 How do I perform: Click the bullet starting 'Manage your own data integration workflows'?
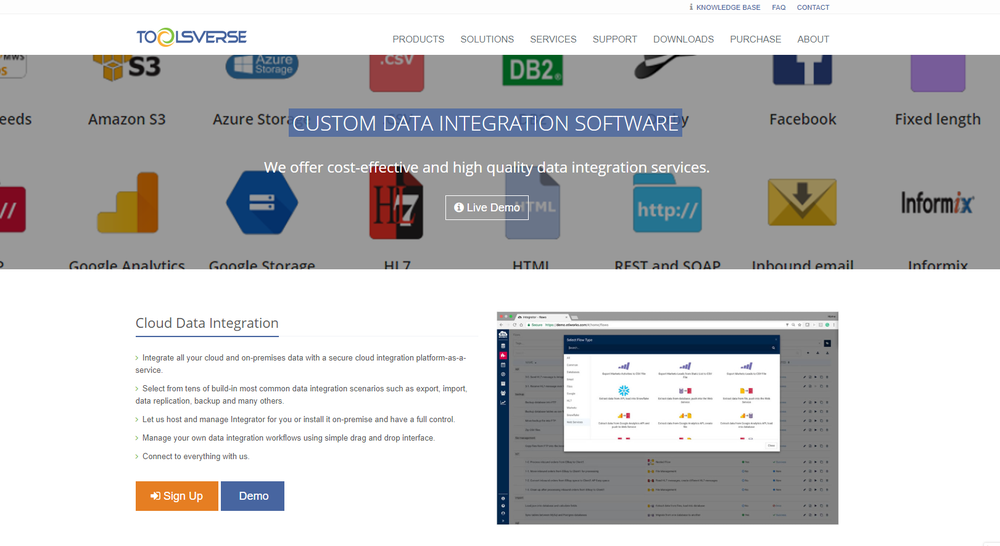click(288, 438)
